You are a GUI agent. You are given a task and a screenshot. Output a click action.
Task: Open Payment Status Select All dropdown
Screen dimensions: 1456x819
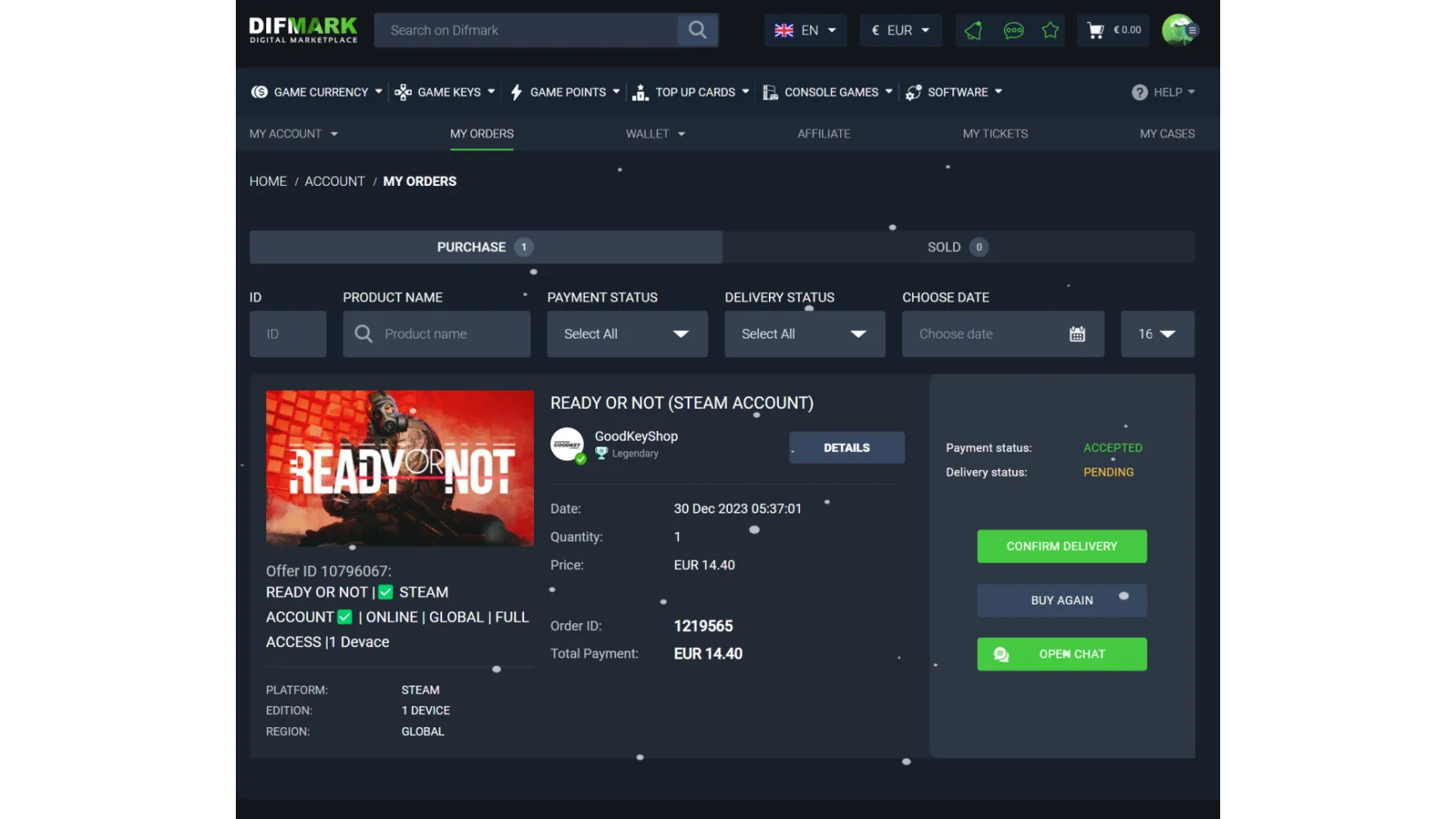click(x=627, y=333)
